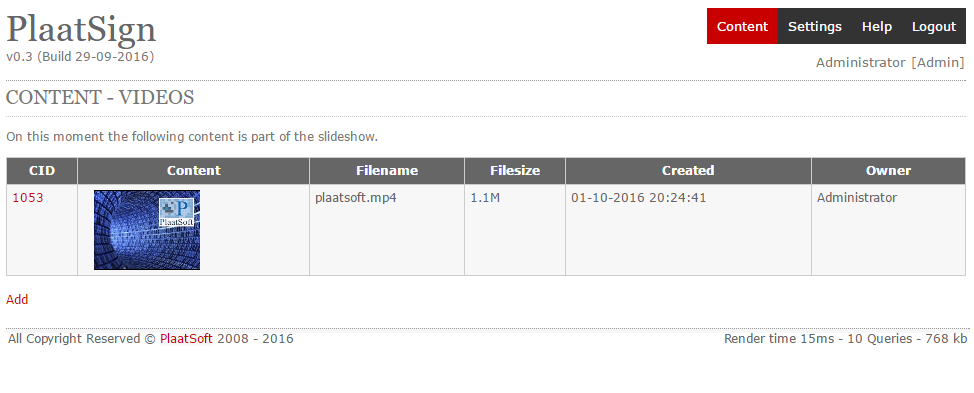Visit the PlaatSoft link in footer
The height and width of the screenshot is (393, 974).
tap(186, 339)
